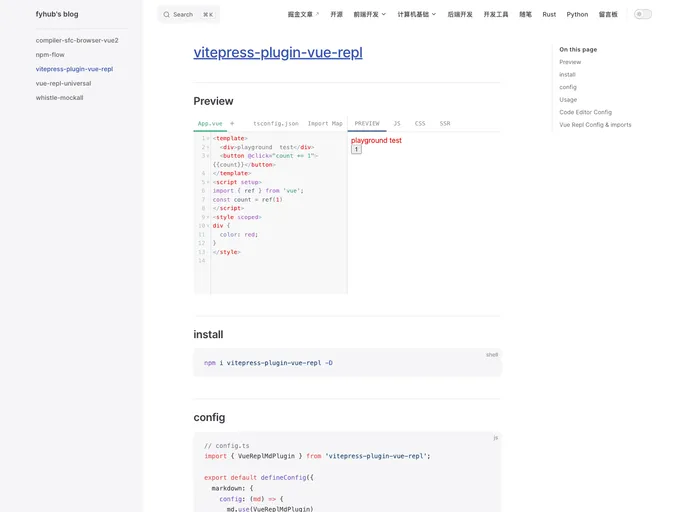
Task: Toggle the dark mode appearance switch
Action: click(x=643, y=14)
